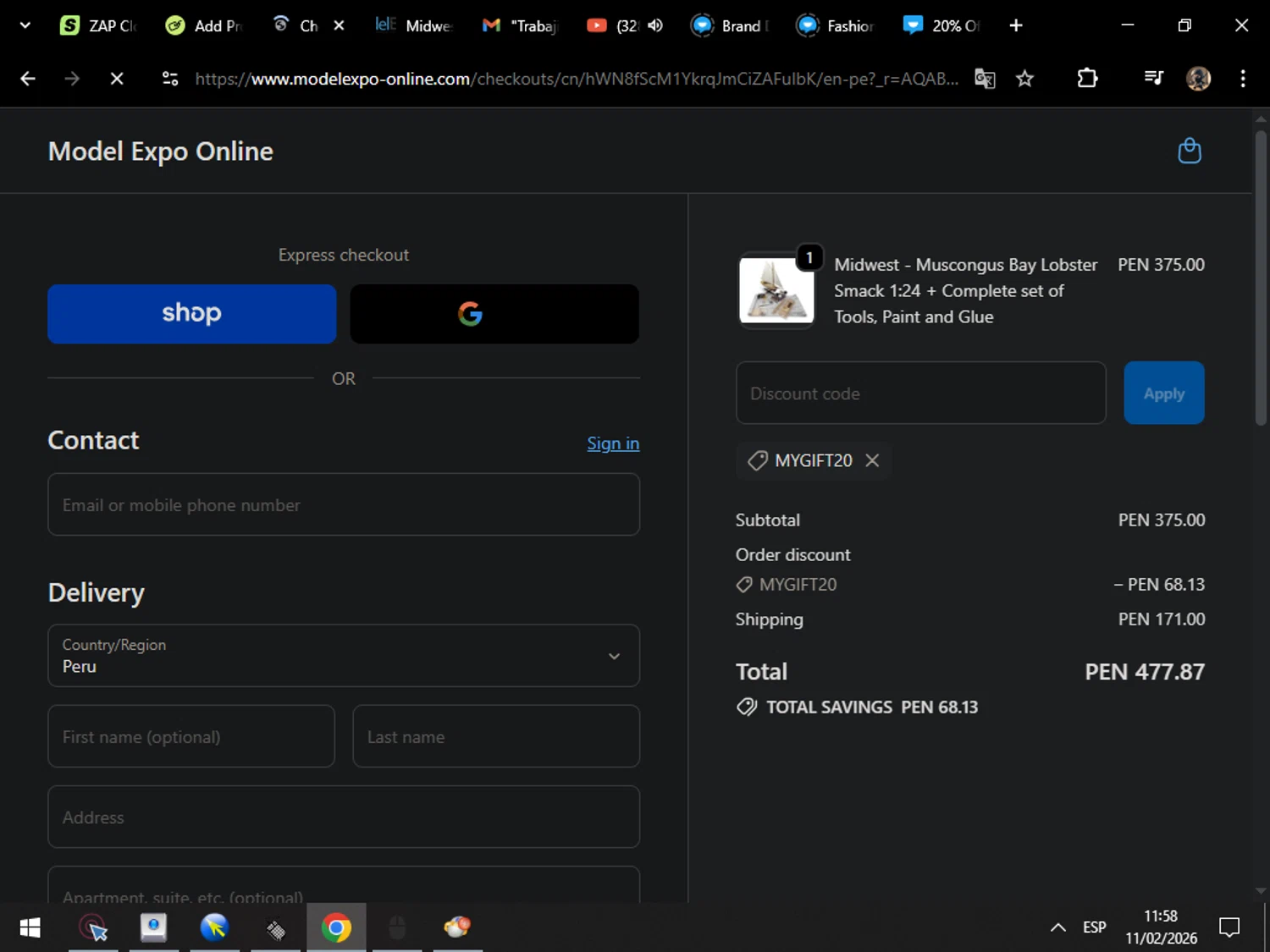Click the ESP language indicator
The width and height of the screenshot is (1270, 952).
click(x=1094, y=928)
